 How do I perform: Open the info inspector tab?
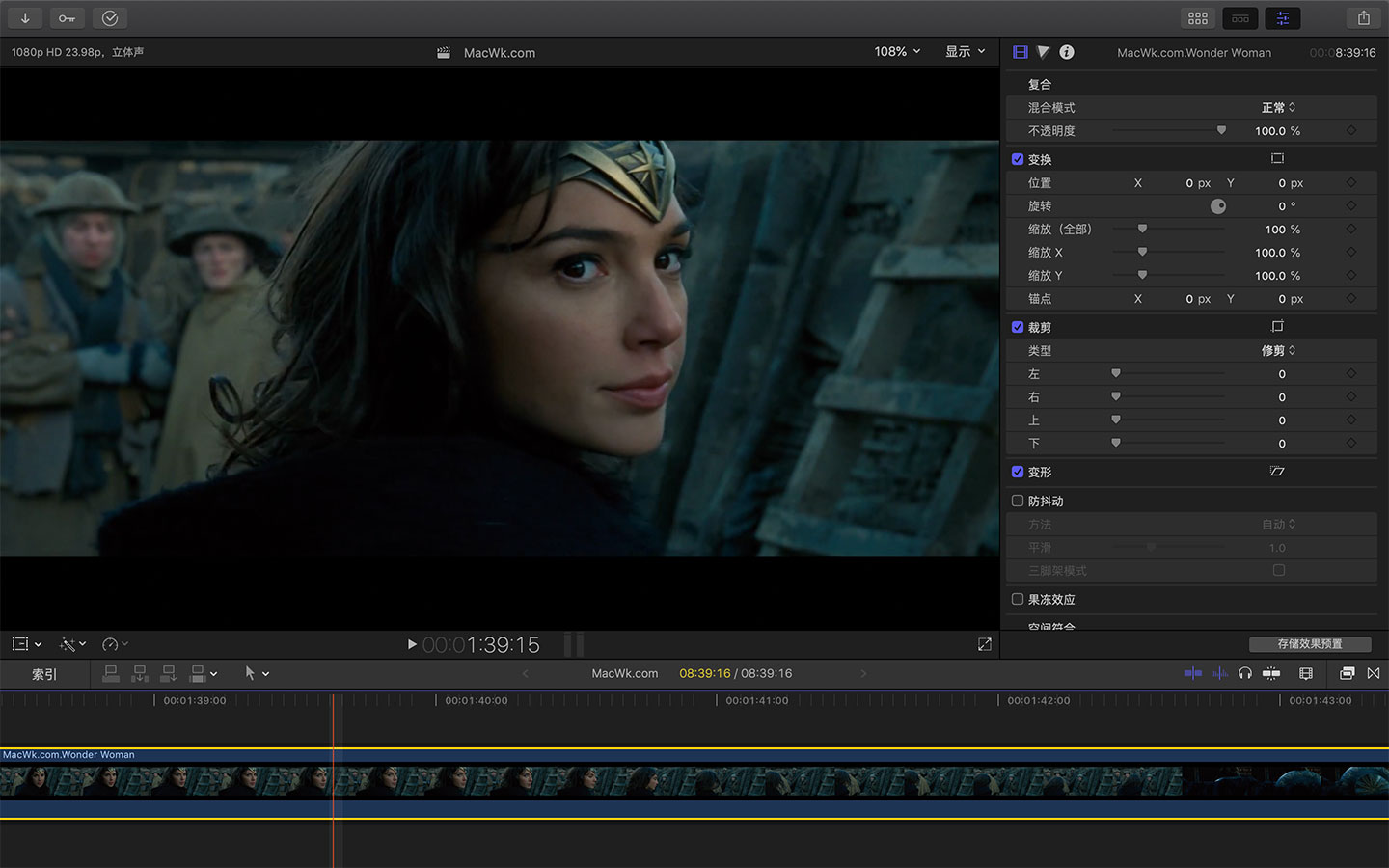1067,52
